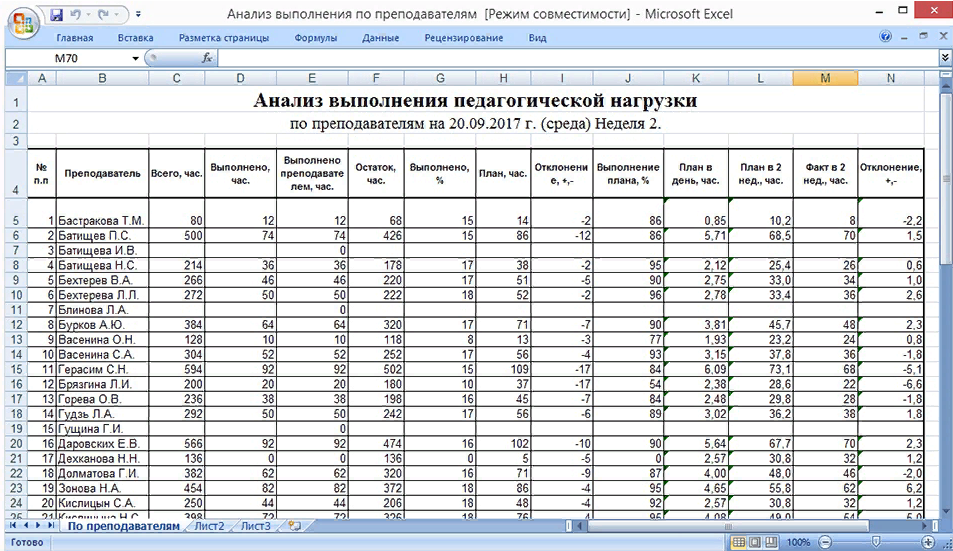The height and width of the screenshot is (551, 953).
Task: Open Excel Help question mark icon
Action: [885, 38]
